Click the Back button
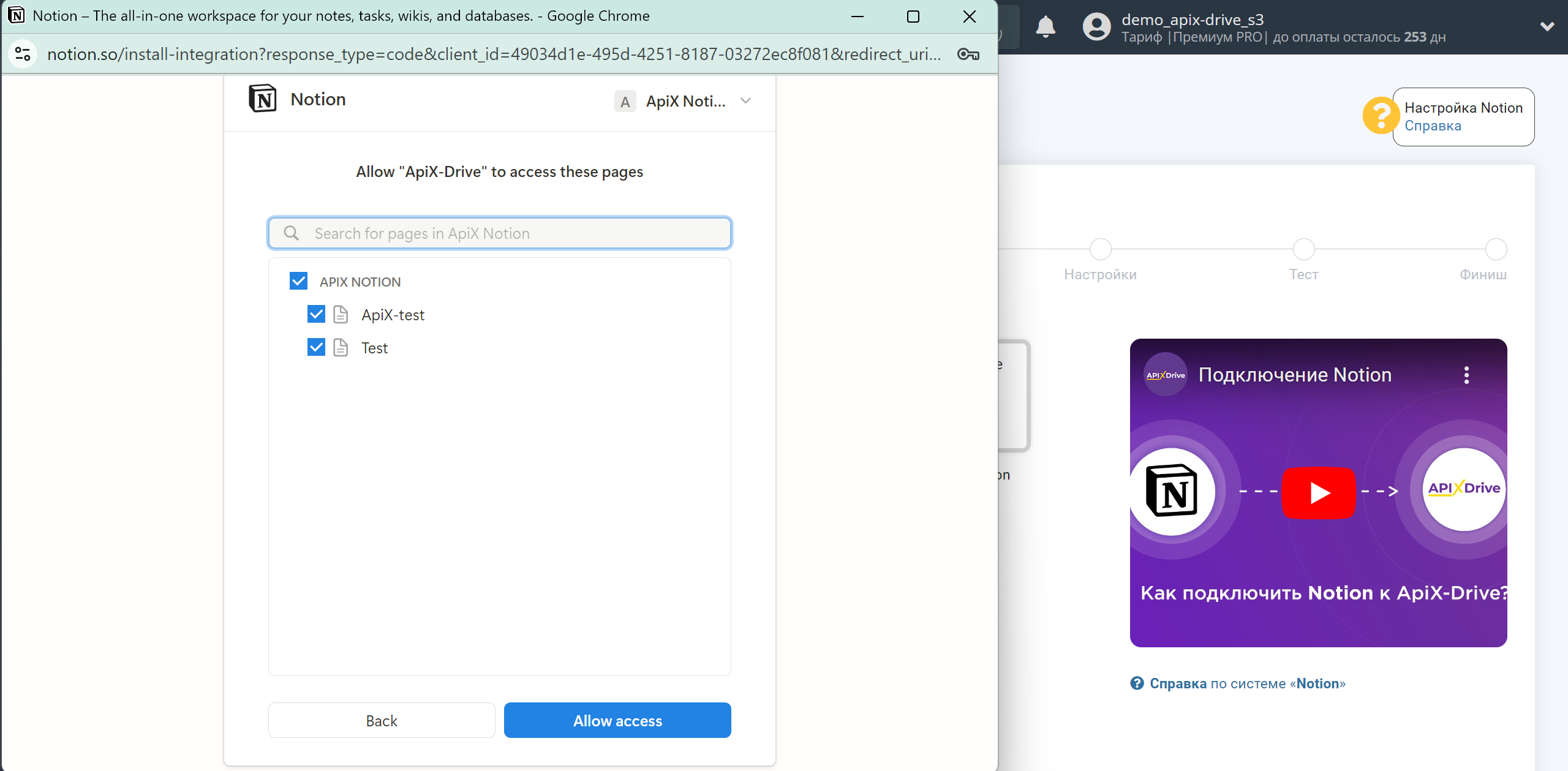This screenshot has width=1568, height=771. (382, 720)
